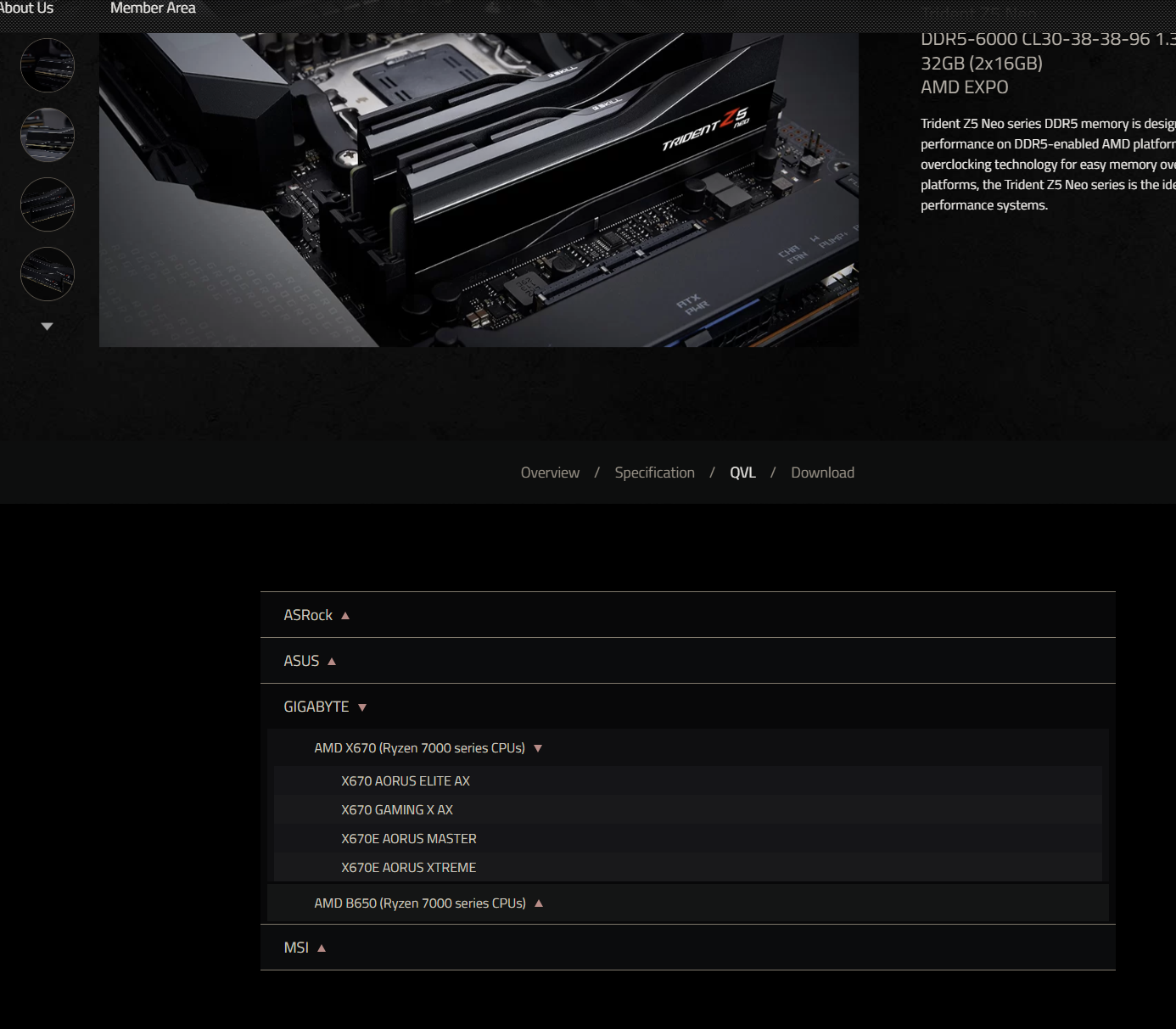
Task: Click the AMD EXPO heading text
Action: [965, 87]
